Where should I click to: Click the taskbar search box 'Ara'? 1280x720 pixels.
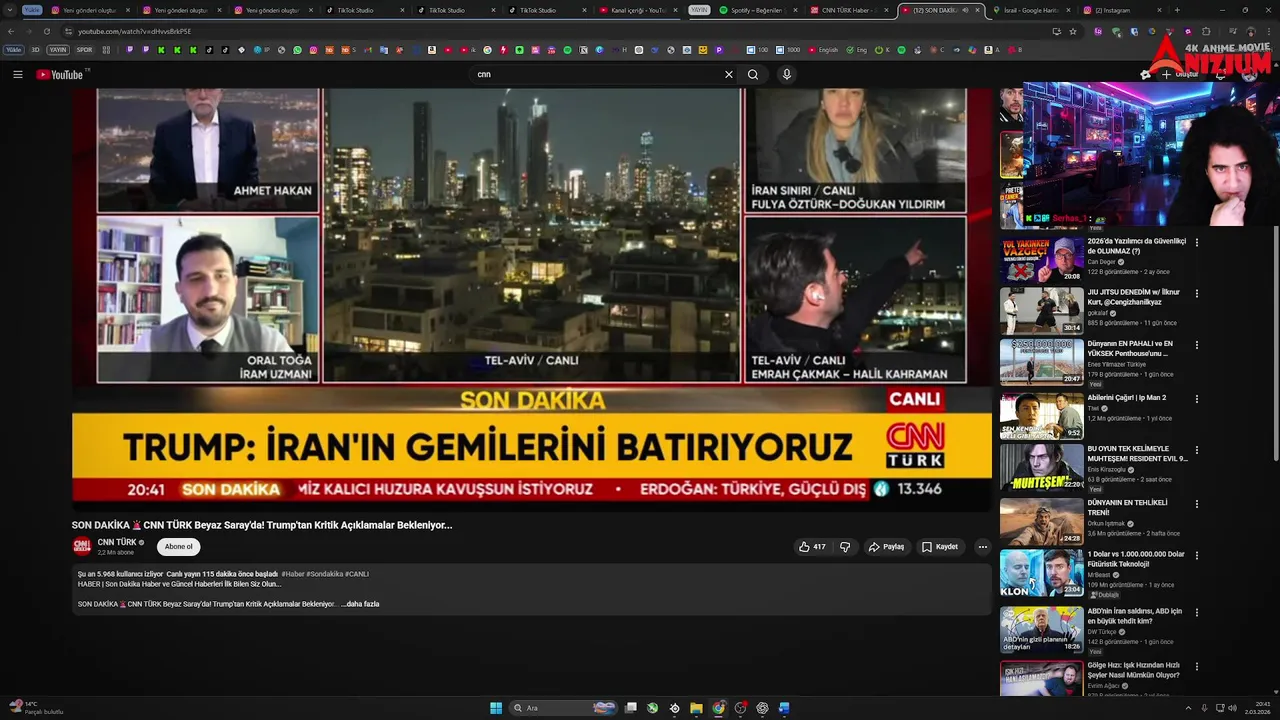565,708
